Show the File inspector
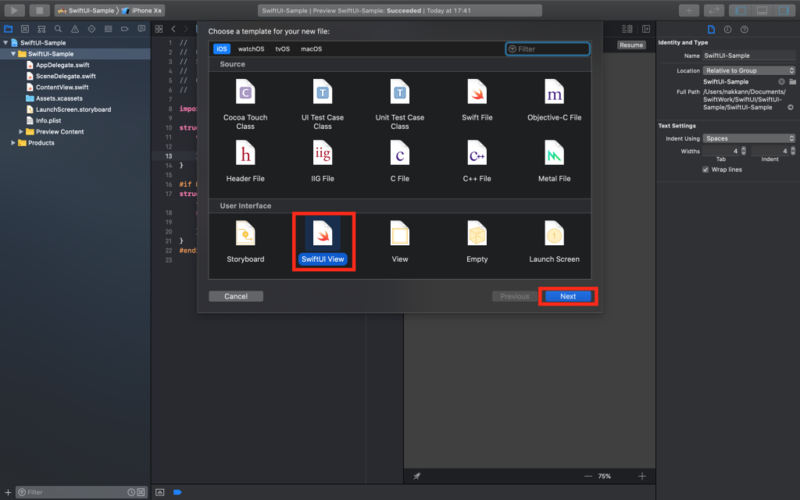Viewport: 800px width, 500px height. tap(711, 30)
